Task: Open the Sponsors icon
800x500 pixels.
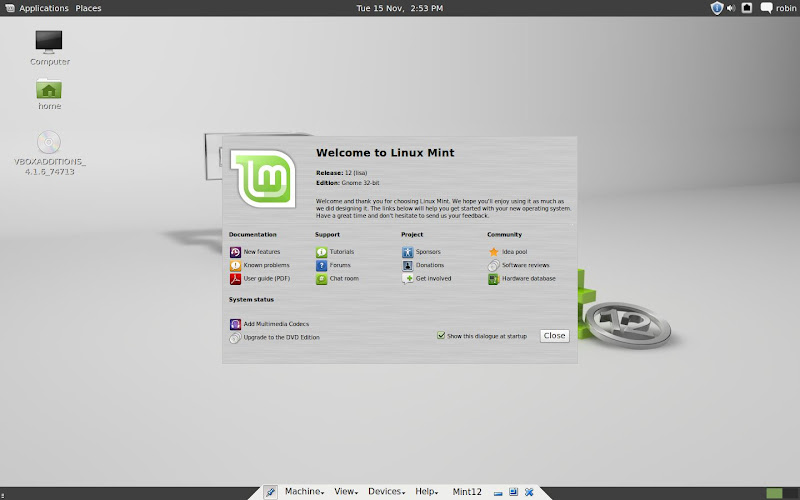Action: click(x=408, y=252)
